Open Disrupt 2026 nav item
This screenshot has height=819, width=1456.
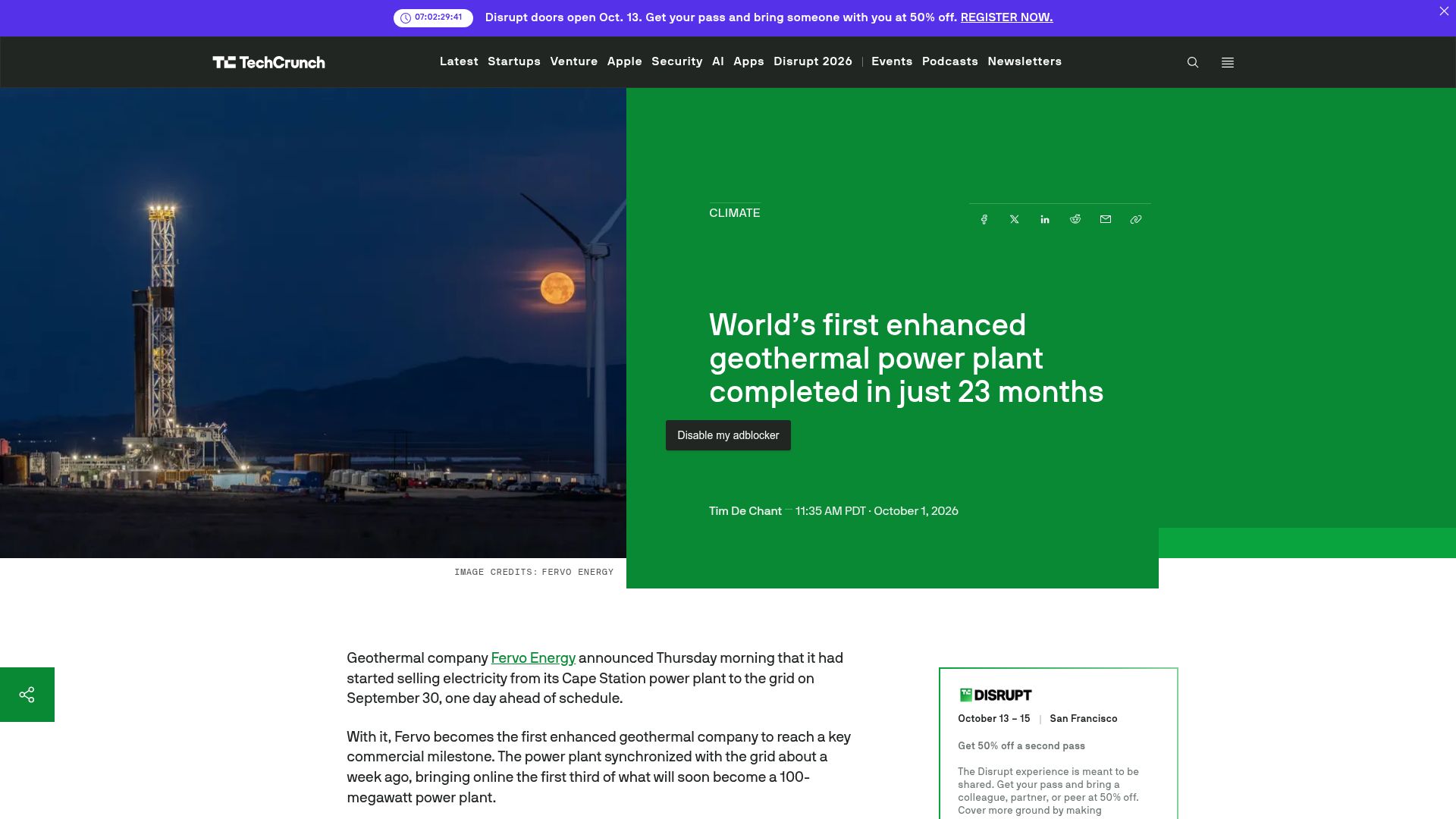pyautogui.click(x=813, y=61)
